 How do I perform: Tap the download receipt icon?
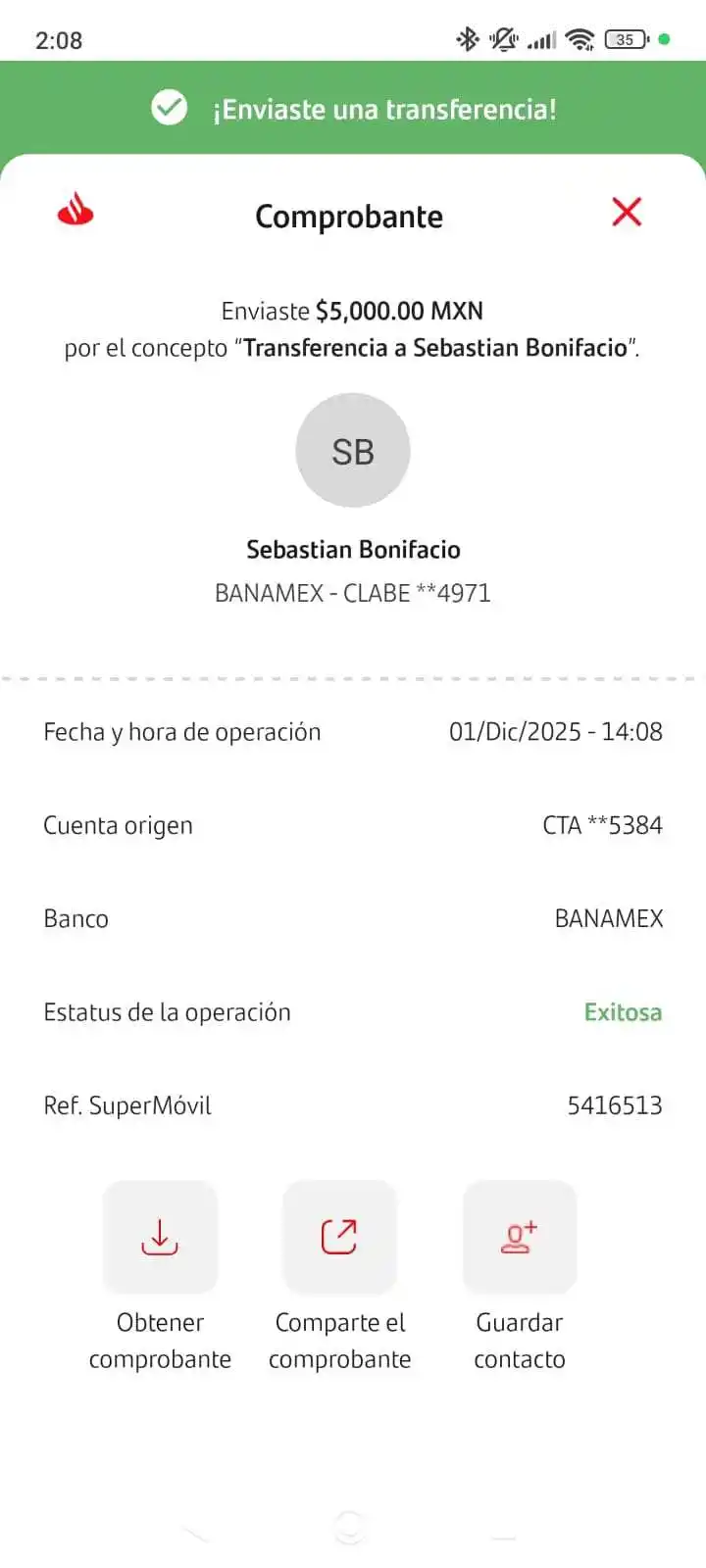[x=160, y=1237]
